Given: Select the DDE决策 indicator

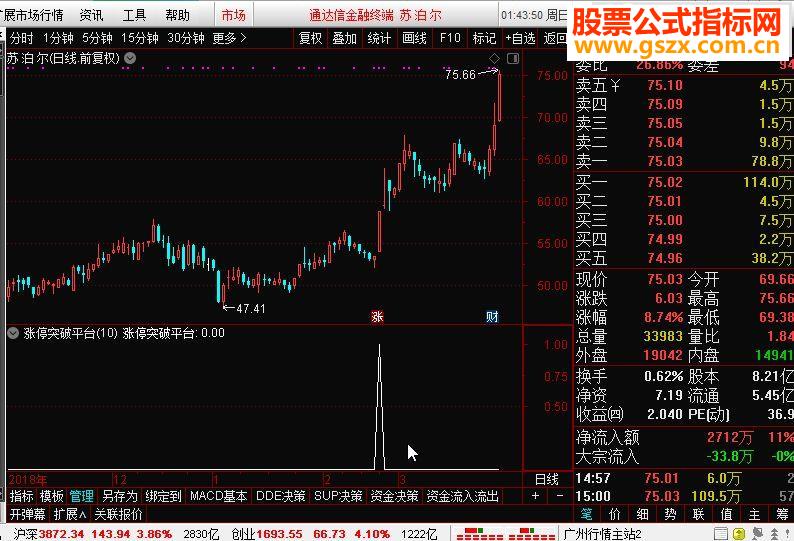Looking at the screenshot, I should (281, 496).
